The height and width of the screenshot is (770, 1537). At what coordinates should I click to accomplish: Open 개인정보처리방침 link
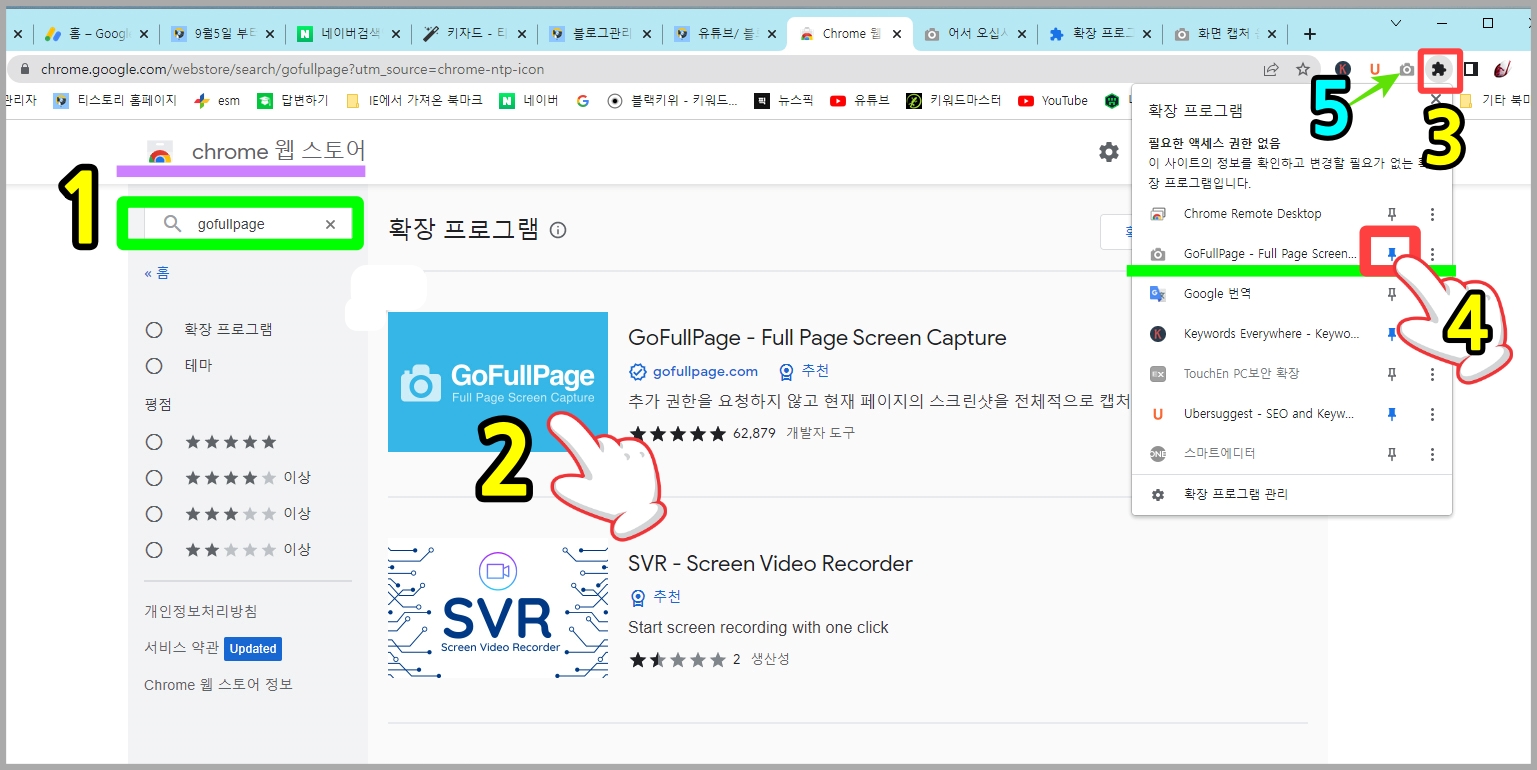(x=201, y=611)
